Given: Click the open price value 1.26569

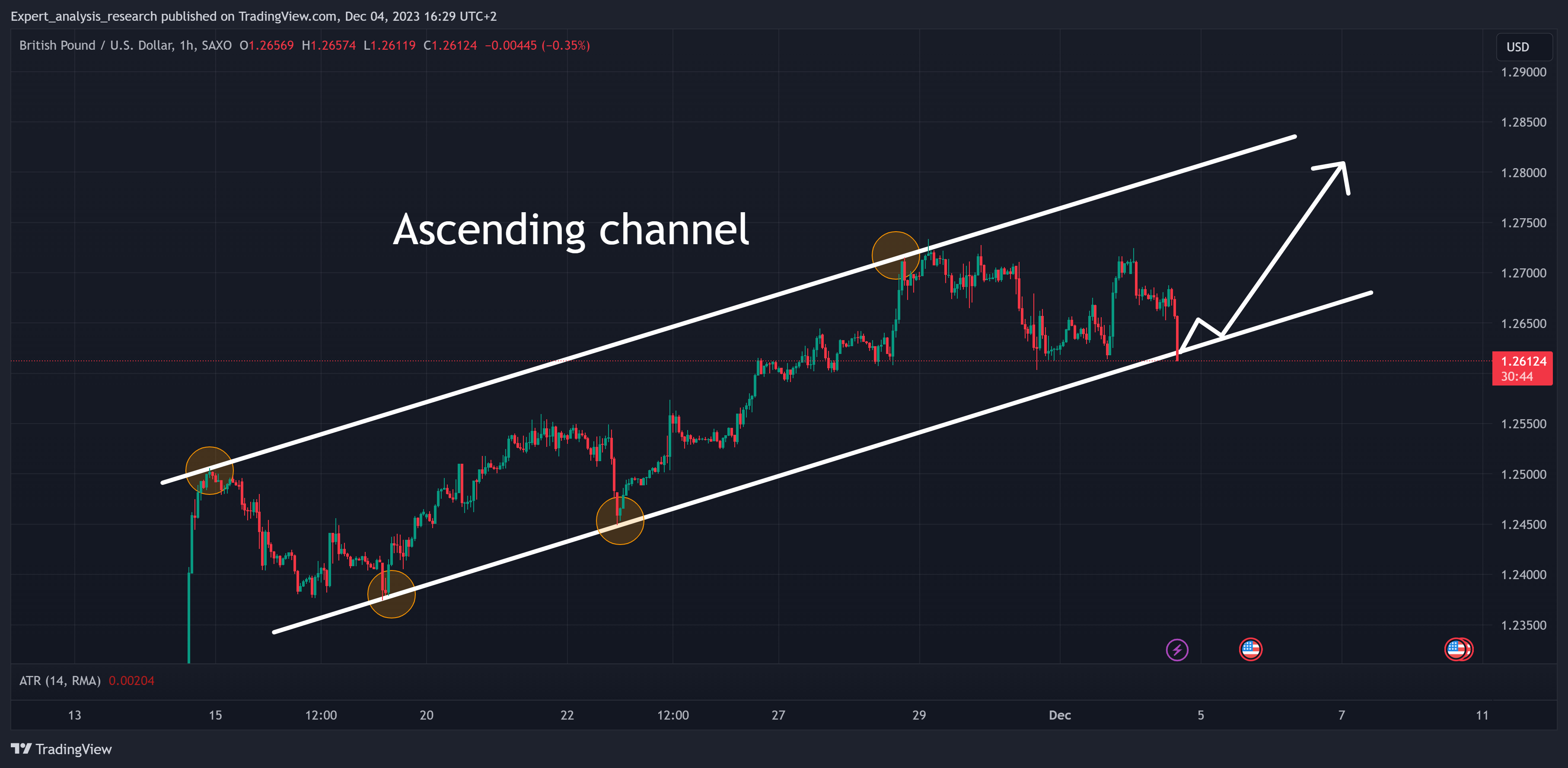Looking at the screenshot, I should click(271, 45).
